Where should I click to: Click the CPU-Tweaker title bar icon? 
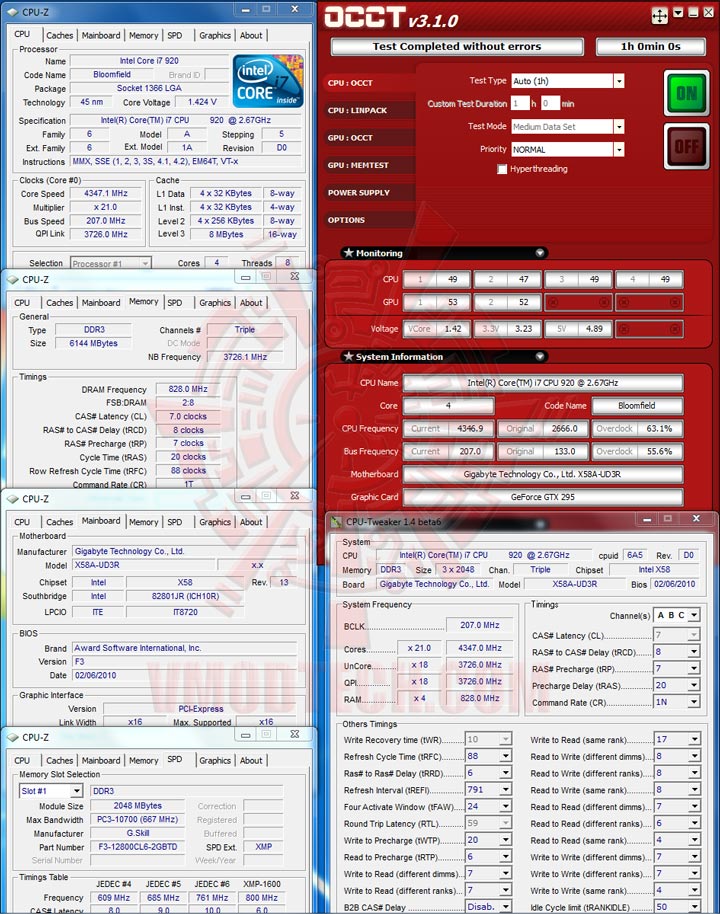336,522
